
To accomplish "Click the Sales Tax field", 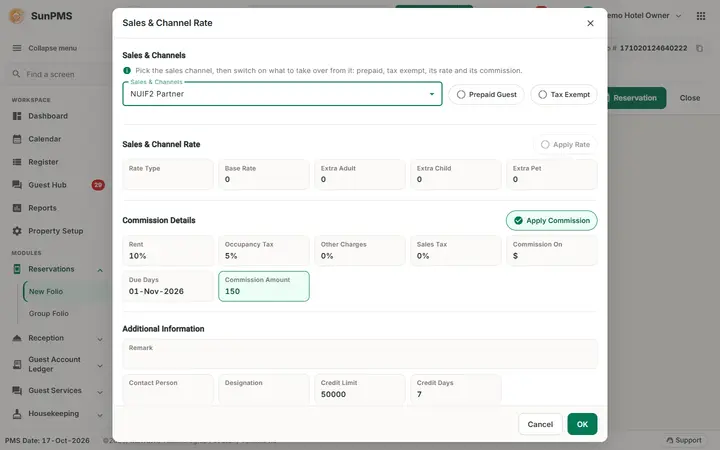I will 456,251.
